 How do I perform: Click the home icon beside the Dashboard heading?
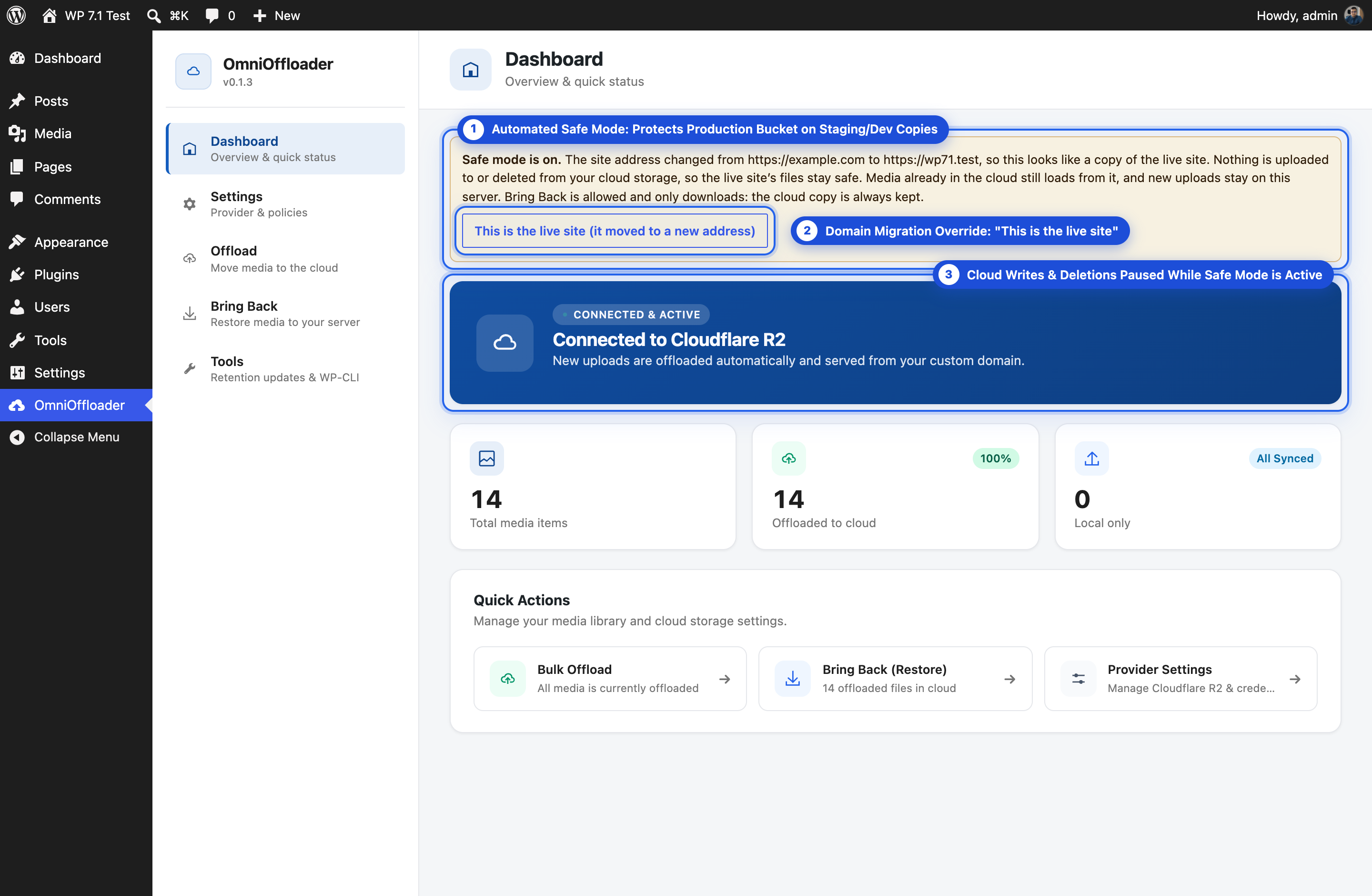tap(470, 70)
